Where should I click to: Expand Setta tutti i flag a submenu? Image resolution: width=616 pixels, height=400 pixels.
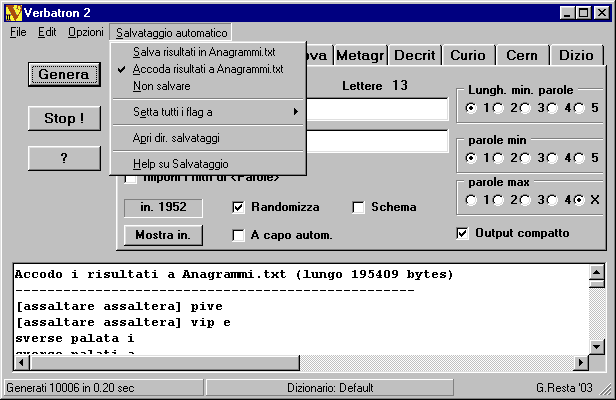208,112
